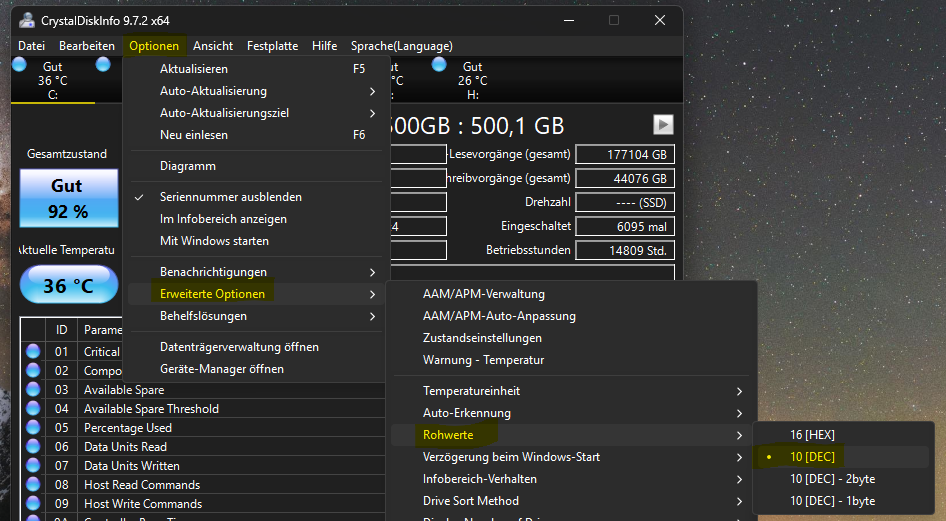The height and width of the screenshot is (521, 946).
Task: Select the Host Write Commands row text
Action: 143,504
